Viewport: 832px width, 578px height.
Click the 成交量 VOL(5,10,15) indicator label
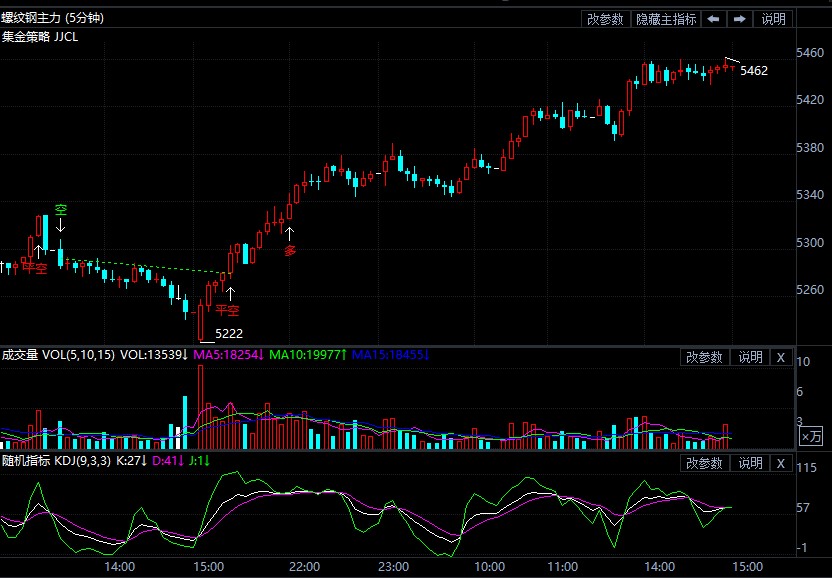(x=58, y=355)
